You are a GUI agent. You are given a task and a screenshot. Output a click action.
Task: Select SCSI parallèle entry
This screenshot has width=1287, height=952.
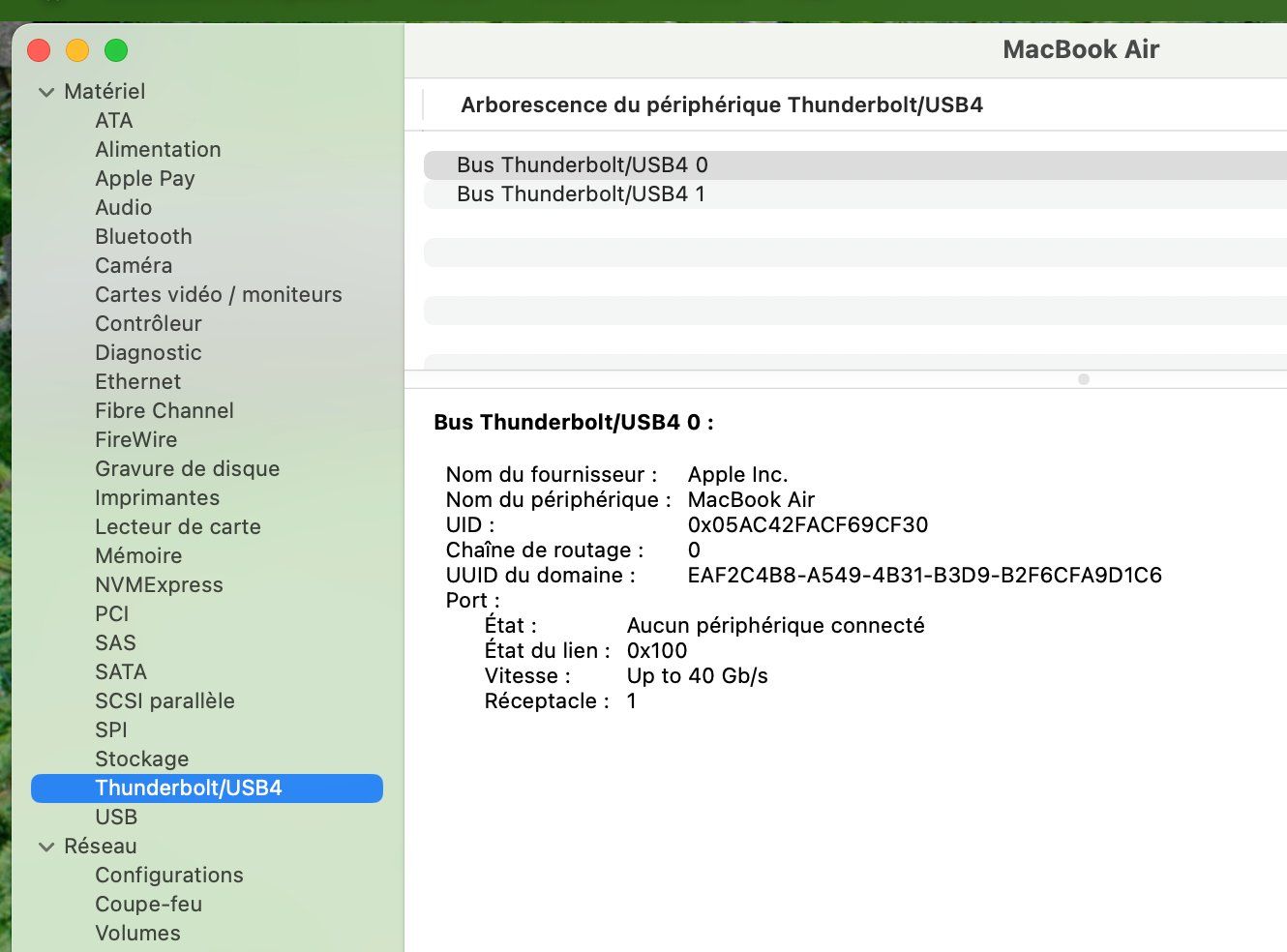point(165,701)
